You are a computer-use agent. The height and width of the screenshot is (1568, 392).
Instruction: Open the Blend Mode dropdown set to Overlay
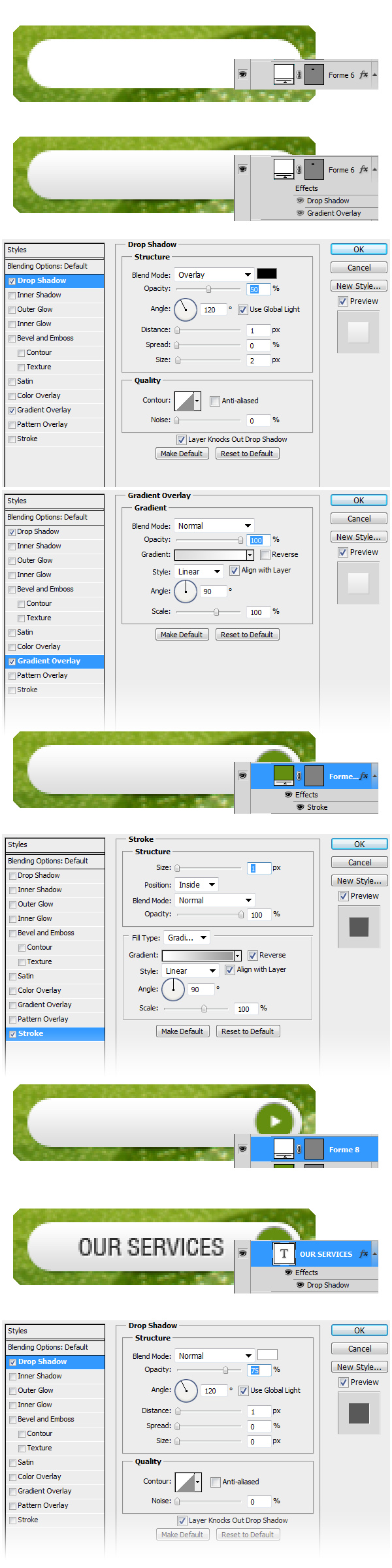pyautogui.click(x=214, y=275)
